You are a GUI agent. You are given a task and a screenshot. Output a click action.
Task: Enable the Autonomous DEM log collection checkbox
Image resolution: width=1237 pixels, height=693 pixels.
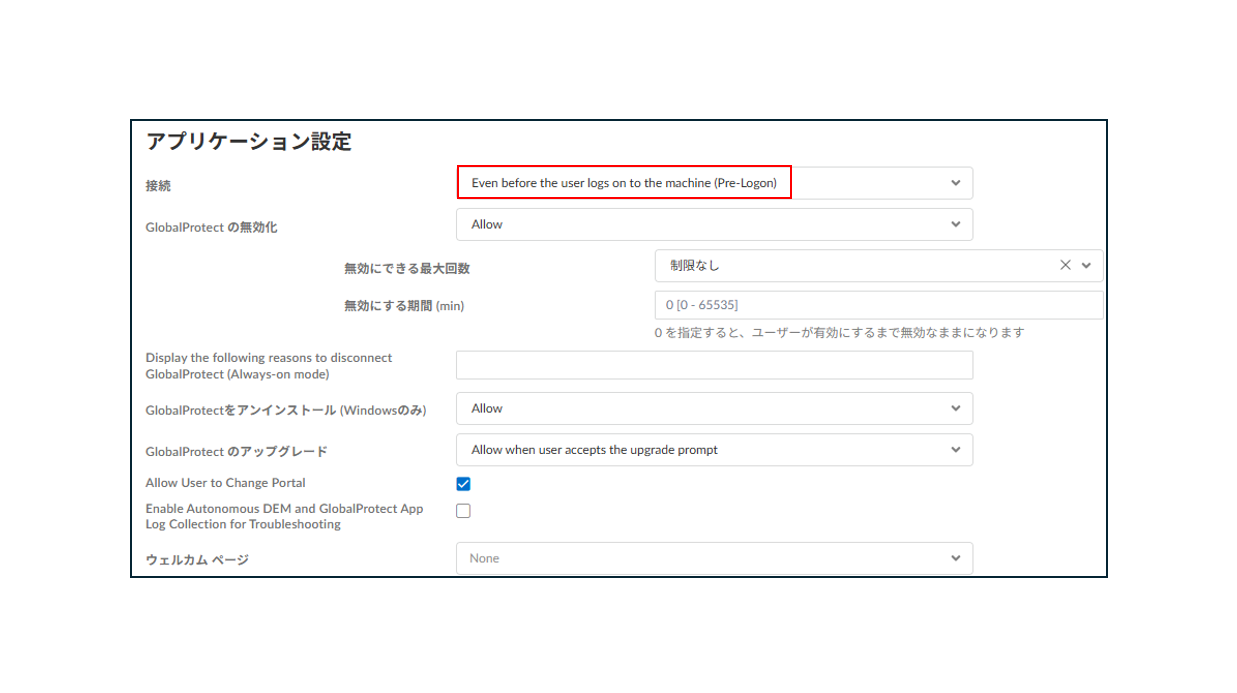pos(463,511)
